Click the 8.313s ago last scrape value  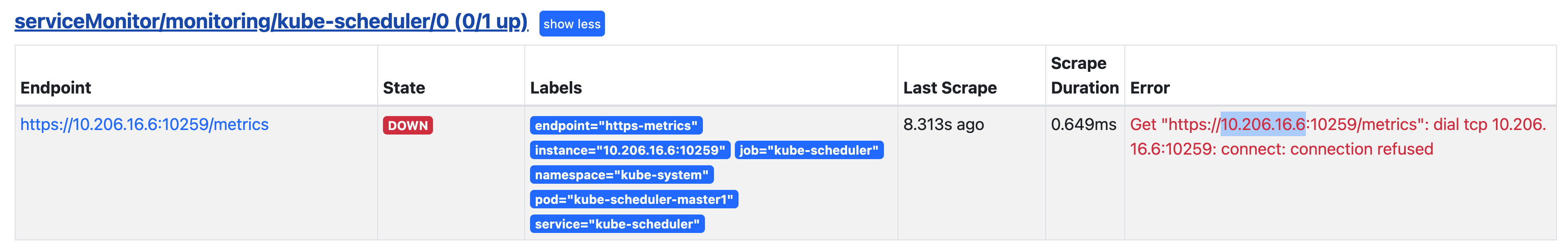943,124
